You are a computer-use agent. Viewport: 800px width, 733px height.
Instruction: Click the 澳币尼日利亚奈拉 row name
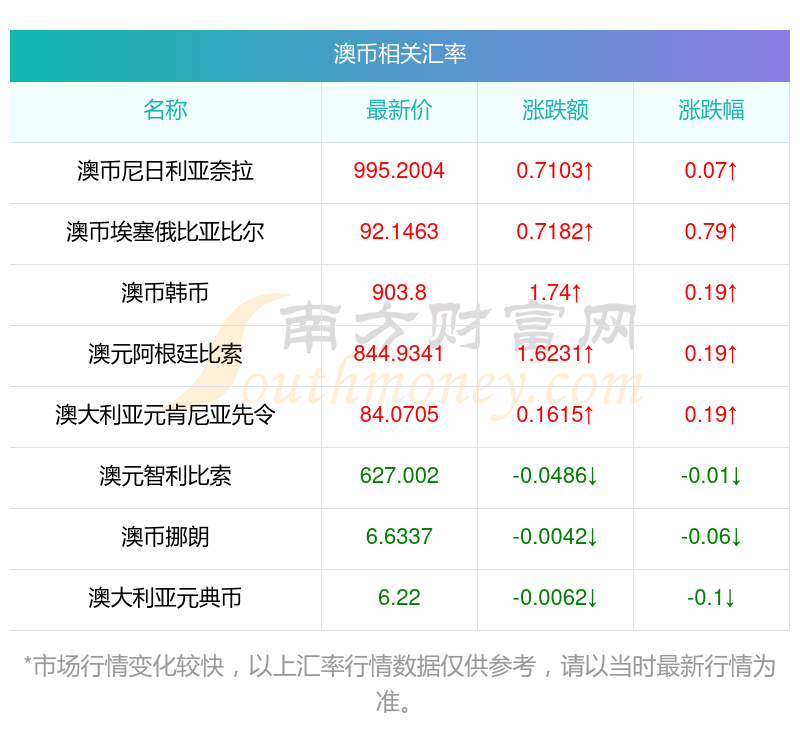pyautogui.click(x=165, y=171)
